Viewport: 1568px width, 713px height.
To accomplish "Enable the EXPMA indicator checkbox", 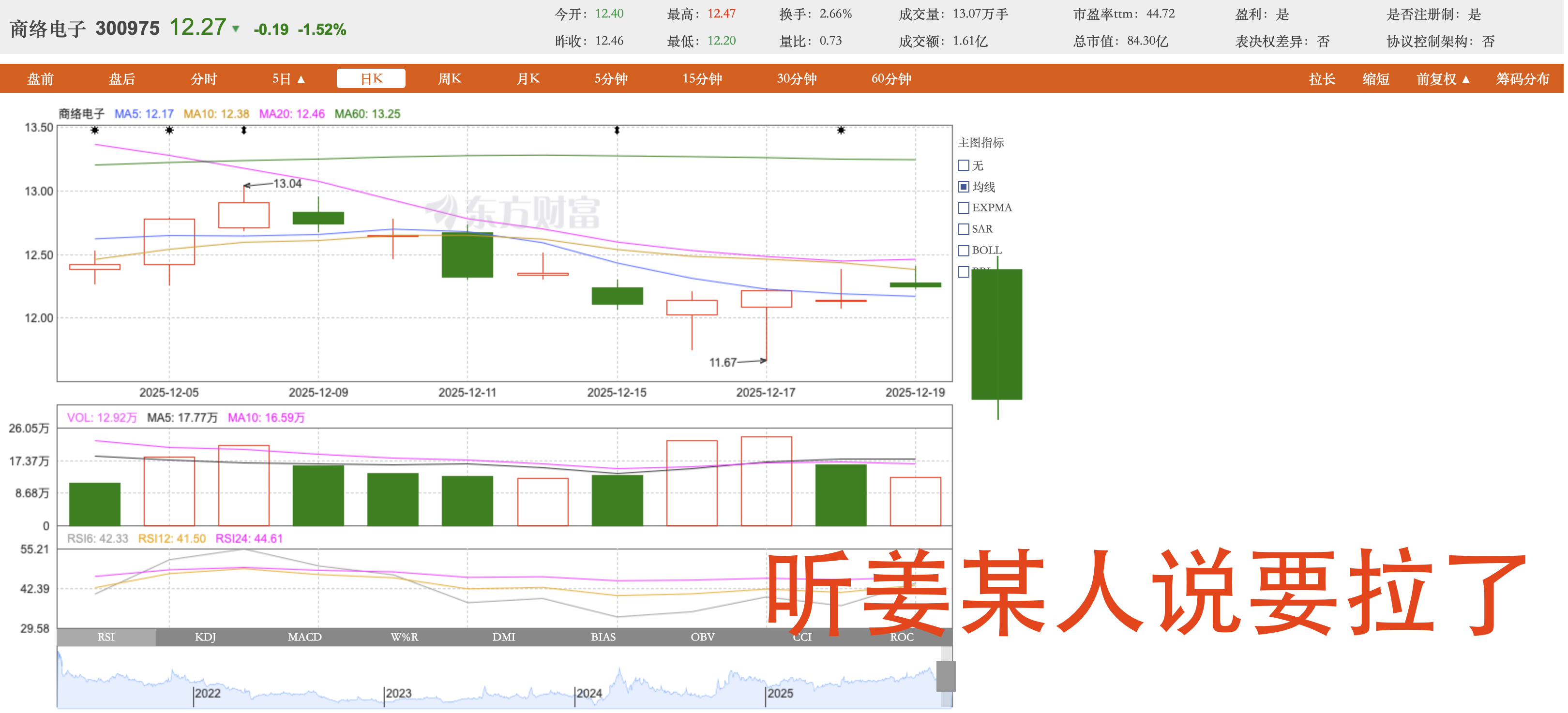I will point(964,208).
